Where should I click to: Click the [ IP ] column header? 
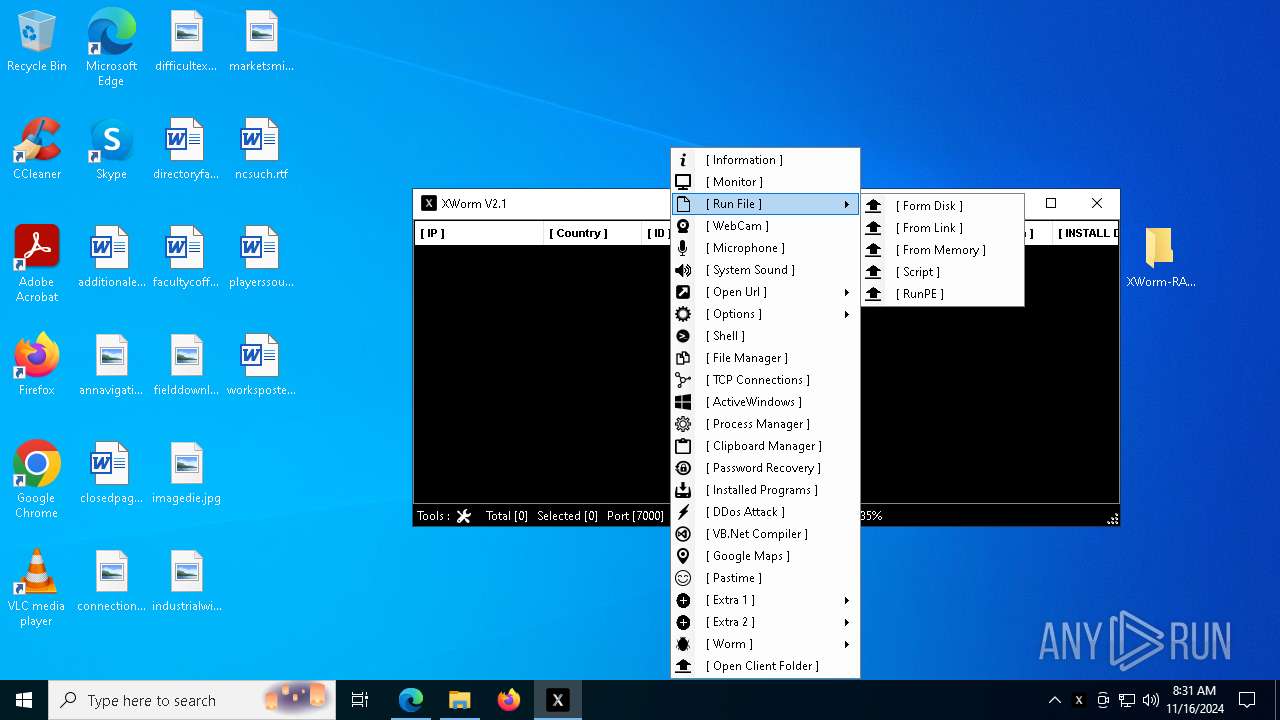[x=479, y=233]
